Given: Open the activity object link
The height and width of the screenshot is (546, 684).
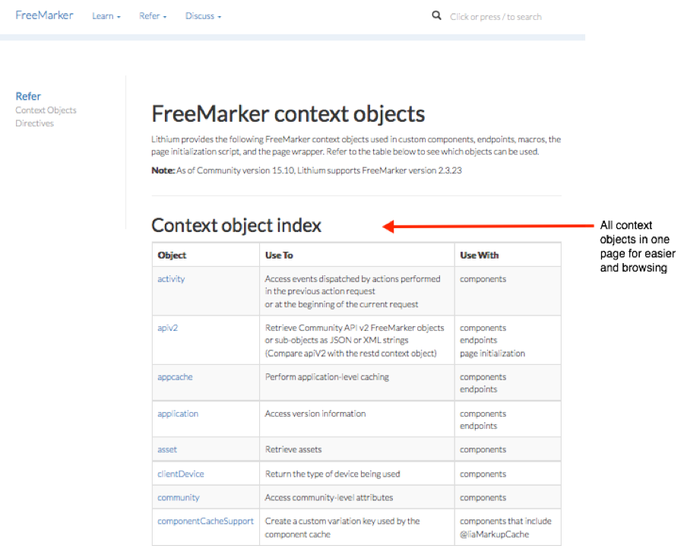Looking at the screenshot, I should tap(171, 279).
